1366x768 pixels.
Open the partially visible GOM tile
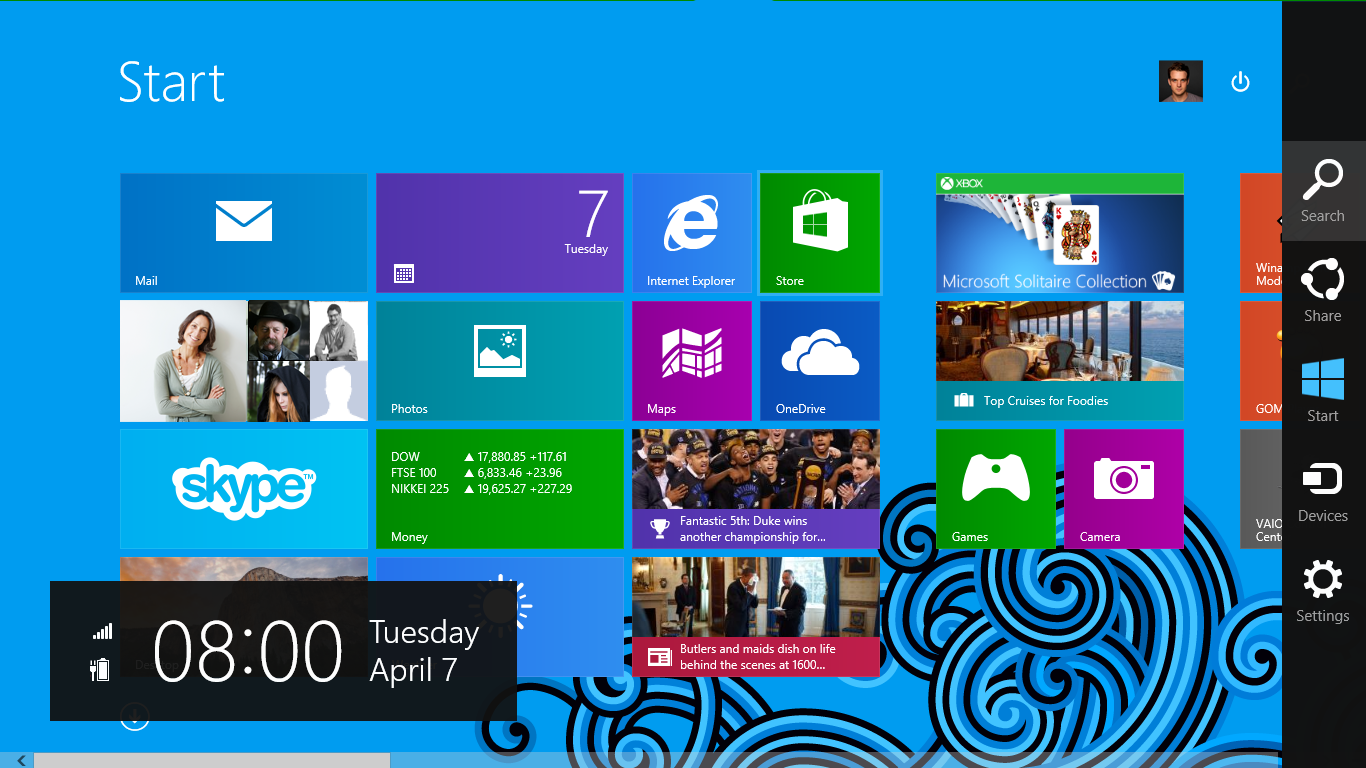1261,361
